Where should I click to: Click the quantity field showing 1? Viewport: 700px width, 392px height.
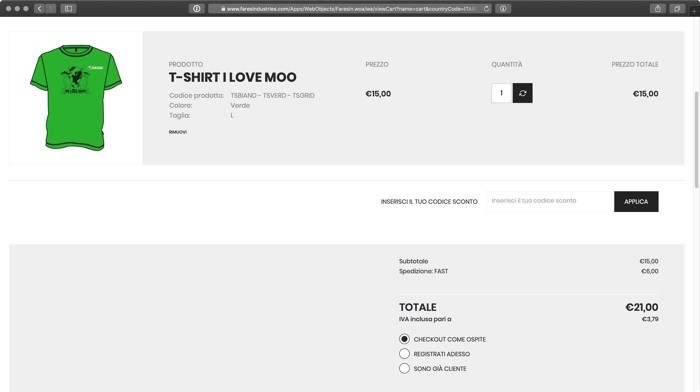tap(502, 93)
